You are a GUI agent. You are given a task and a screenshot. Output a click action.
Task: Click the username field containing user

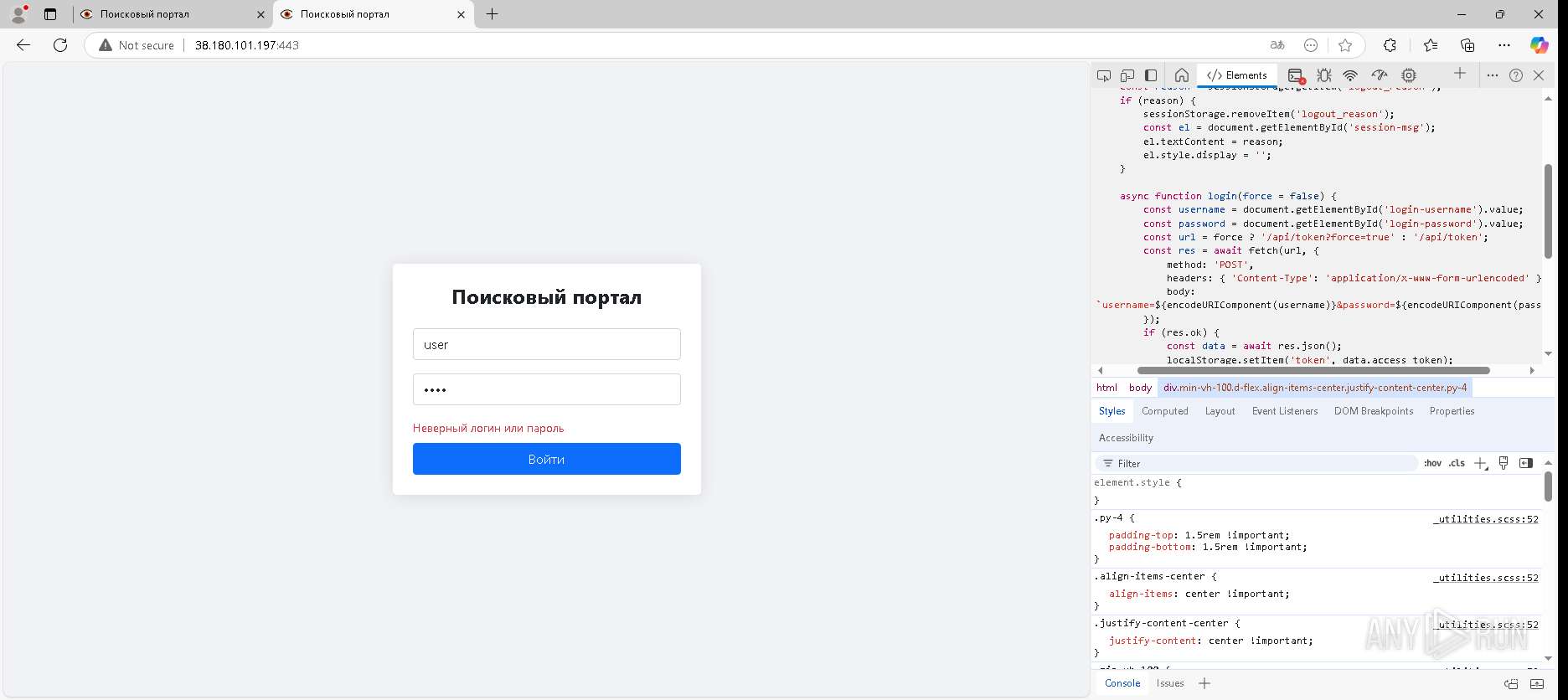(546, 344)
